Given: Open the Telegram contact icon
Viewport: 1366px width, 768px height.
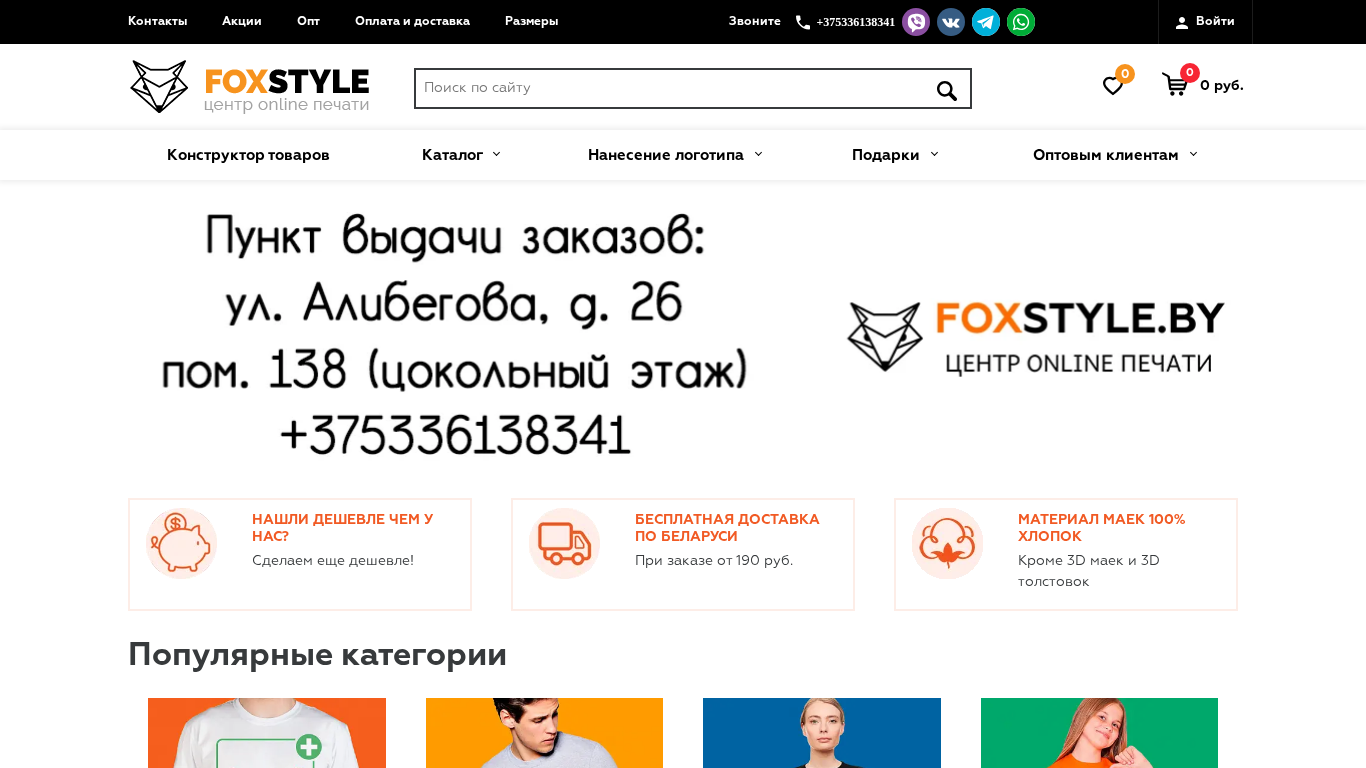Looking at the screenshot, I should coord(986,22).
